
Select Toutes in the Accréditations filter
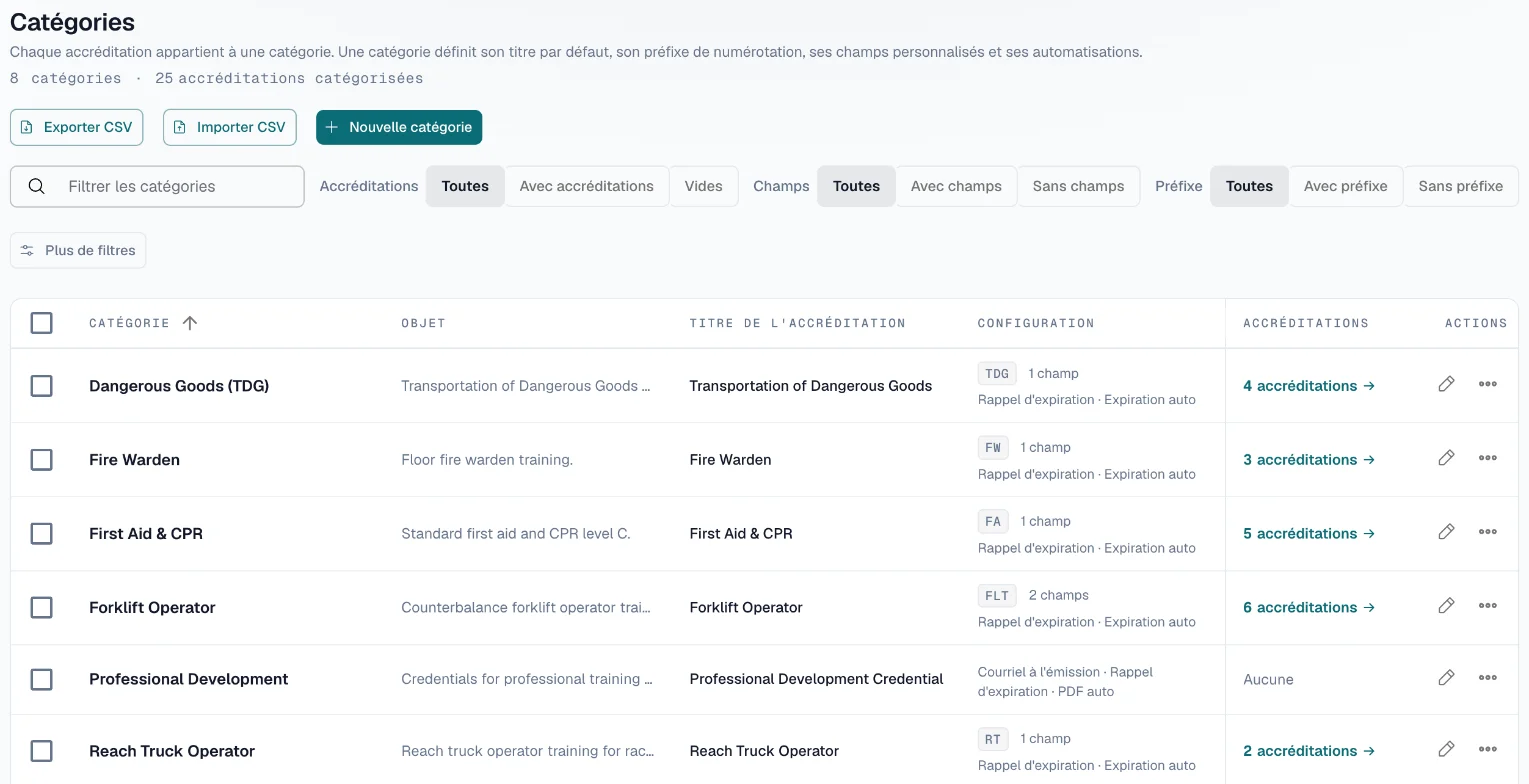[x=465, y=186]
